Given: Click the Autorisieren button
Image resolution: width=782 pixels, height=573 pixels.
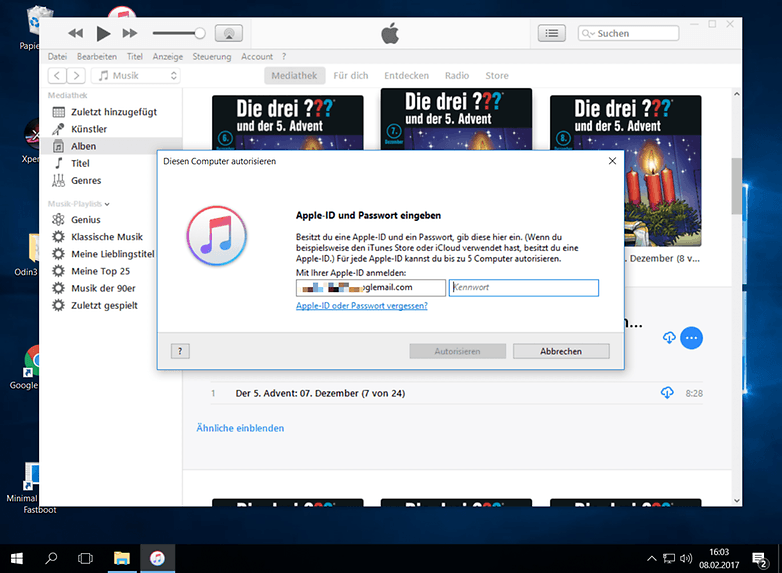Looking at the screenshot, I should [x=458, y=351].
